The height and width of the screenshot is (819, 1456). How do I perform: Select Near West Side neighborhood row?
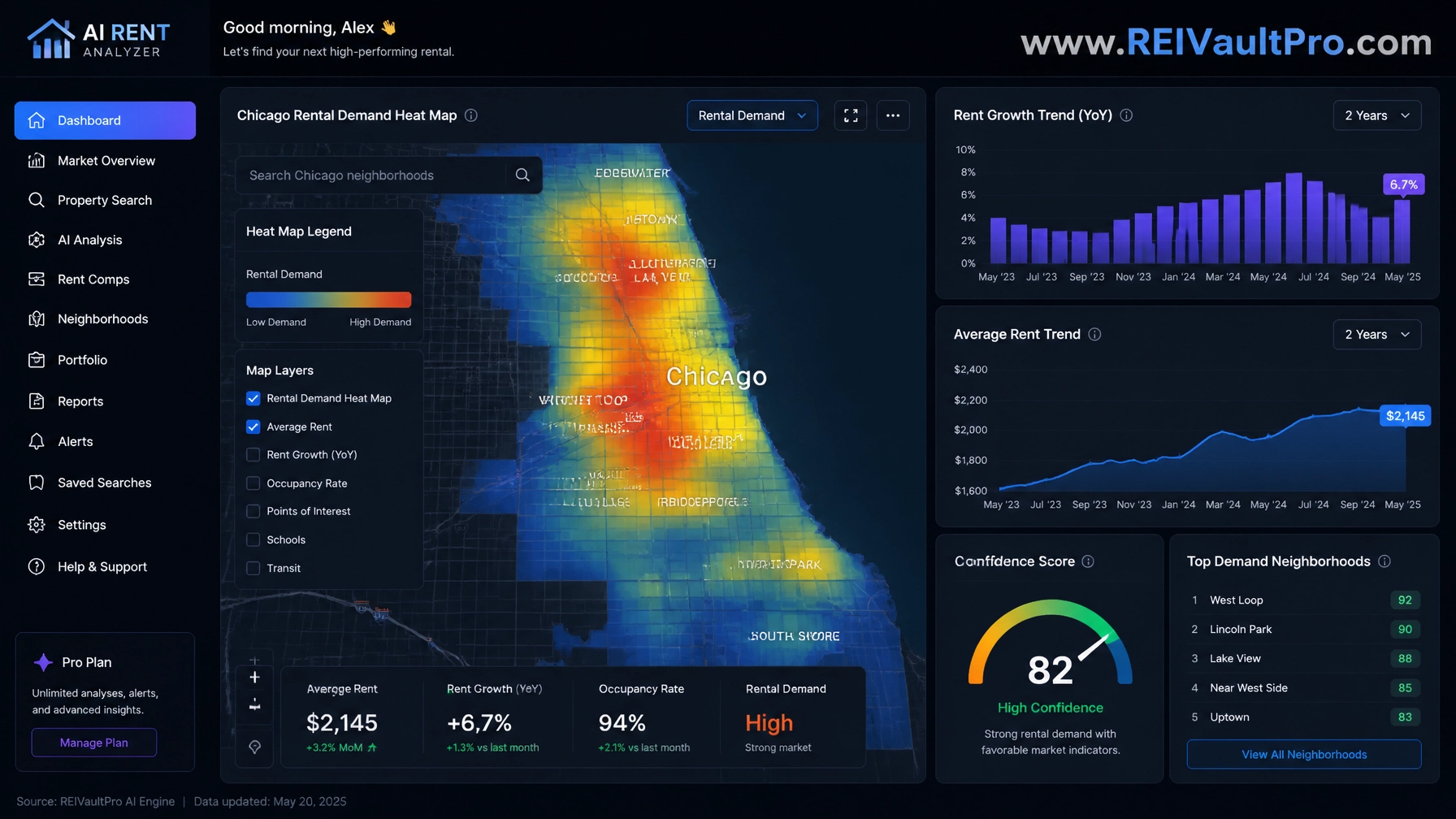coord(1304,688)
